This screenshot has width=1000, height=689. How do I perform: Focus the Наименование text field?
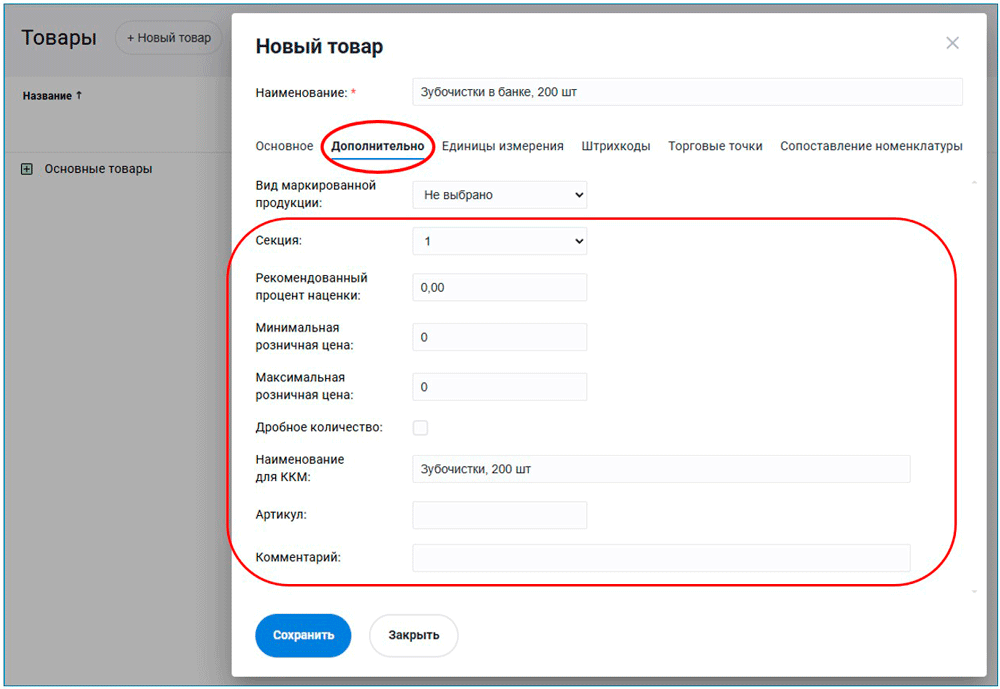click(686, 92)
